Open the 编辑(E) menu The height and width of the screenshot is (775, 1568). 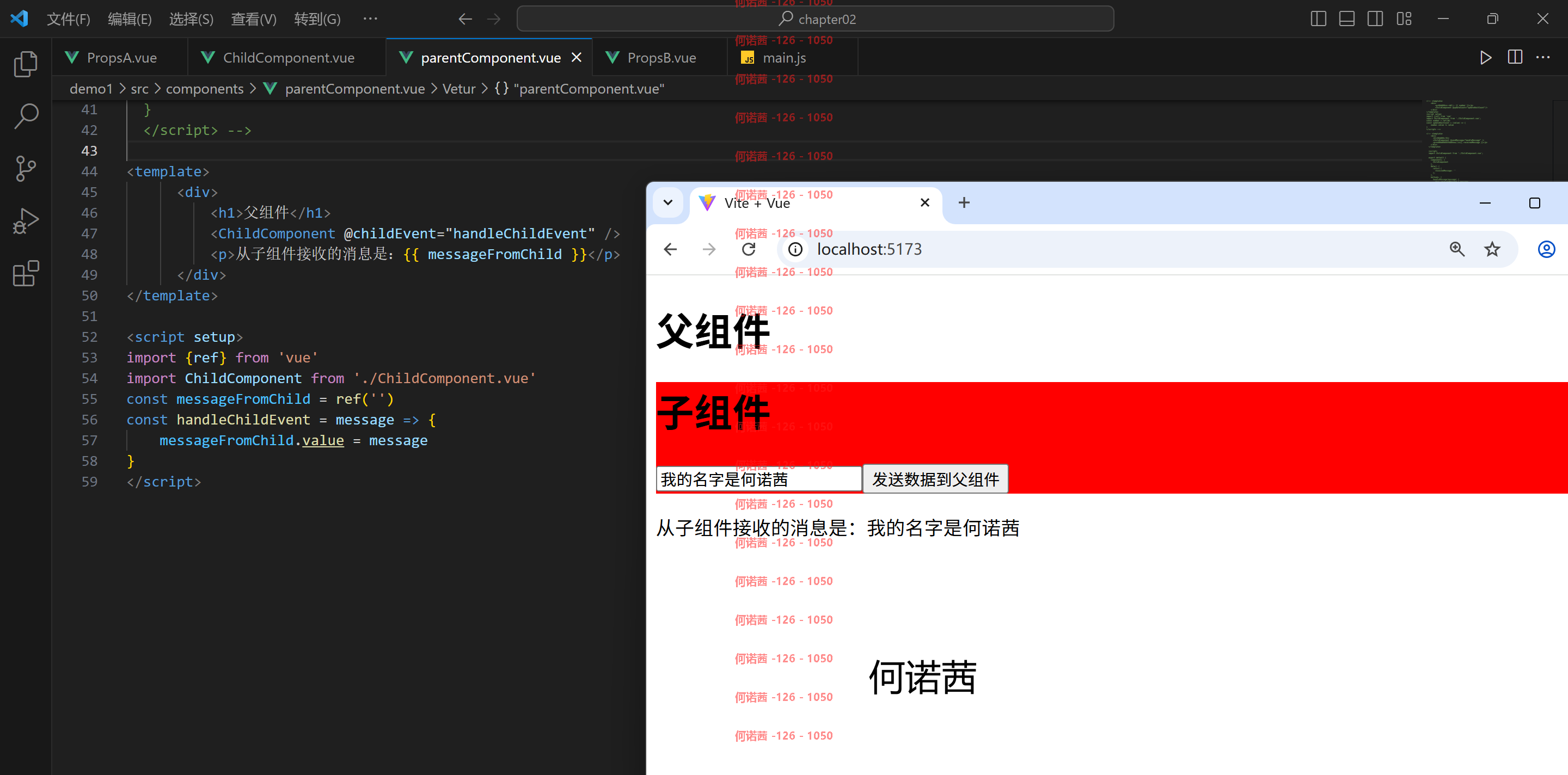130,19
